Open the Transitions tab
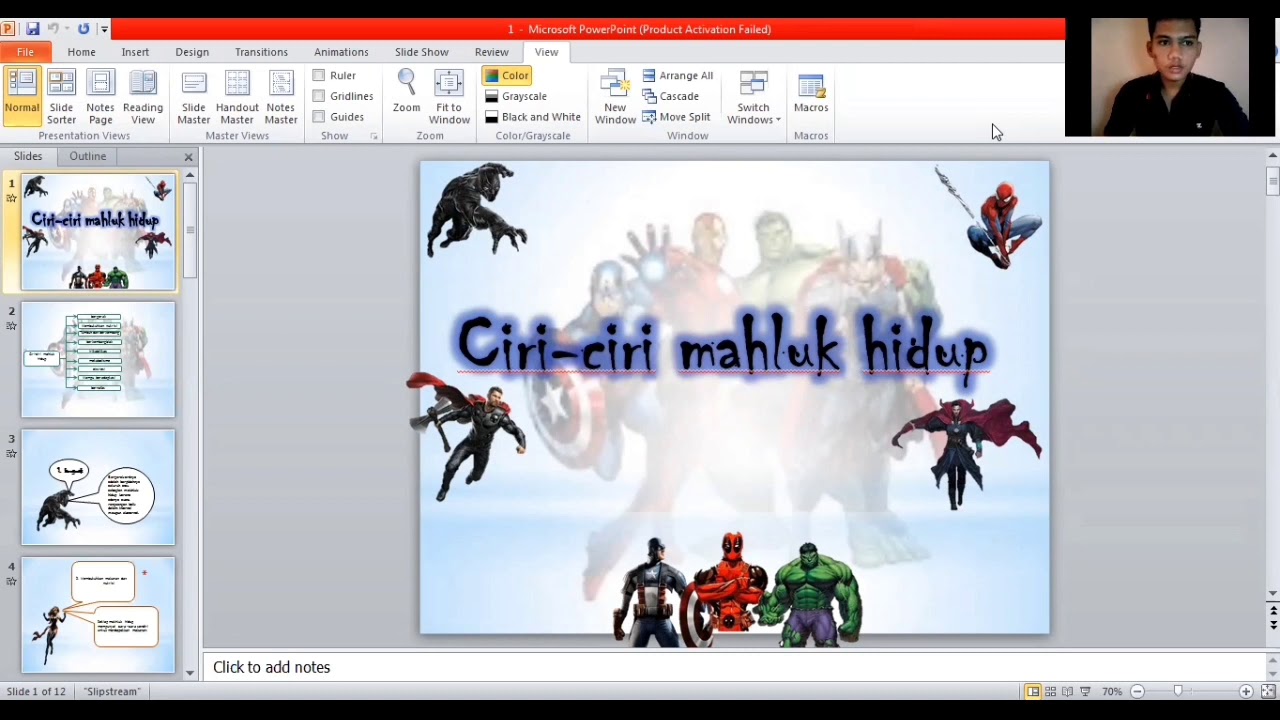 point(261,52)
